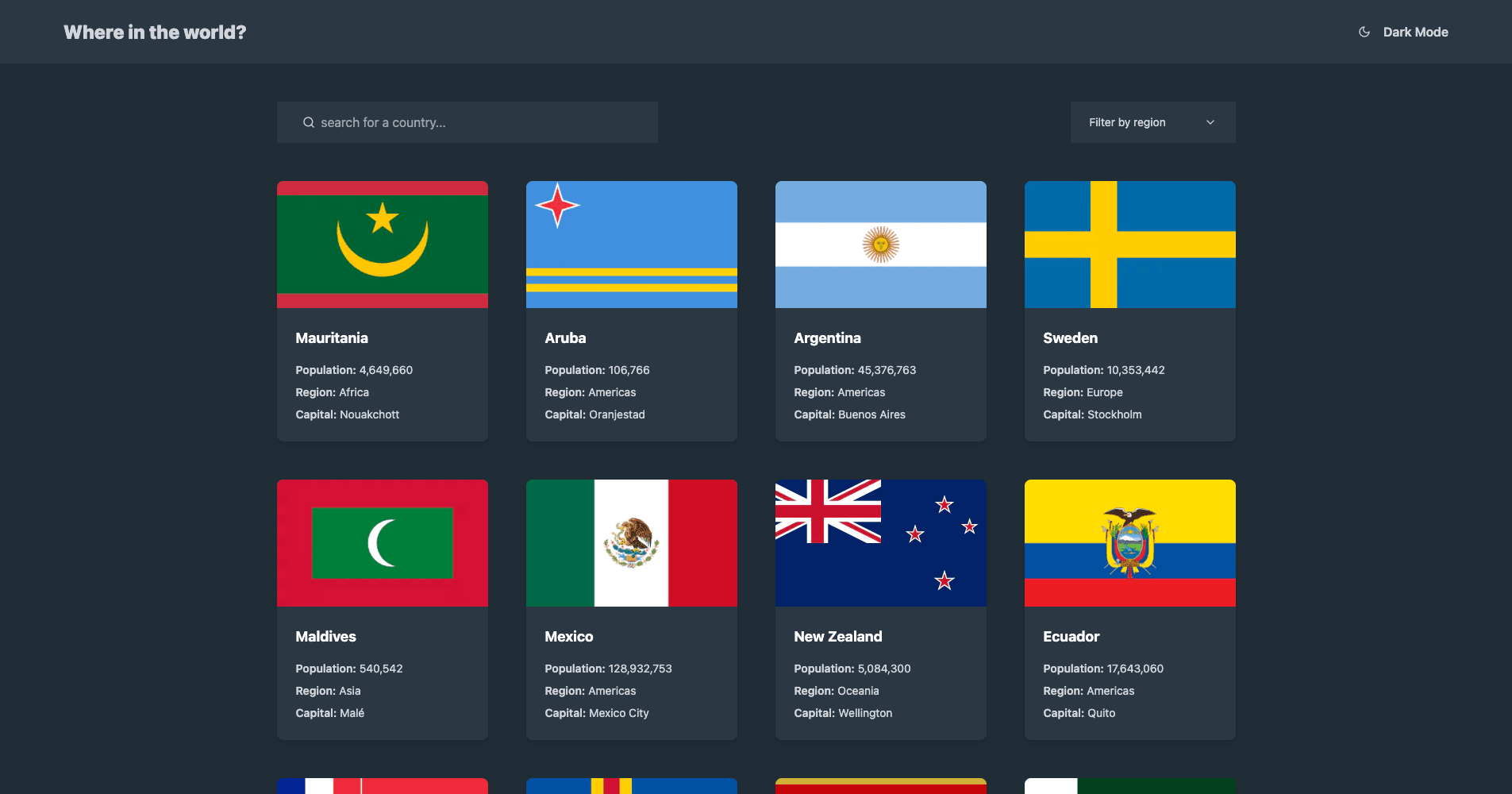The image size is (1512, 794).
Task: Select the Sweden country name
Action: 1070,338
